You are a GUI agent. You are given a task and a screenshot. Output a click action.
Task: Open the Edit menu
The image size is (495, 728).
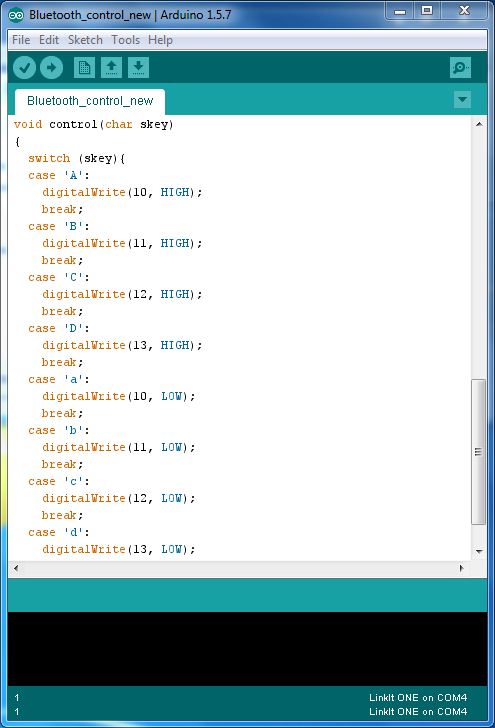point(49,40)
